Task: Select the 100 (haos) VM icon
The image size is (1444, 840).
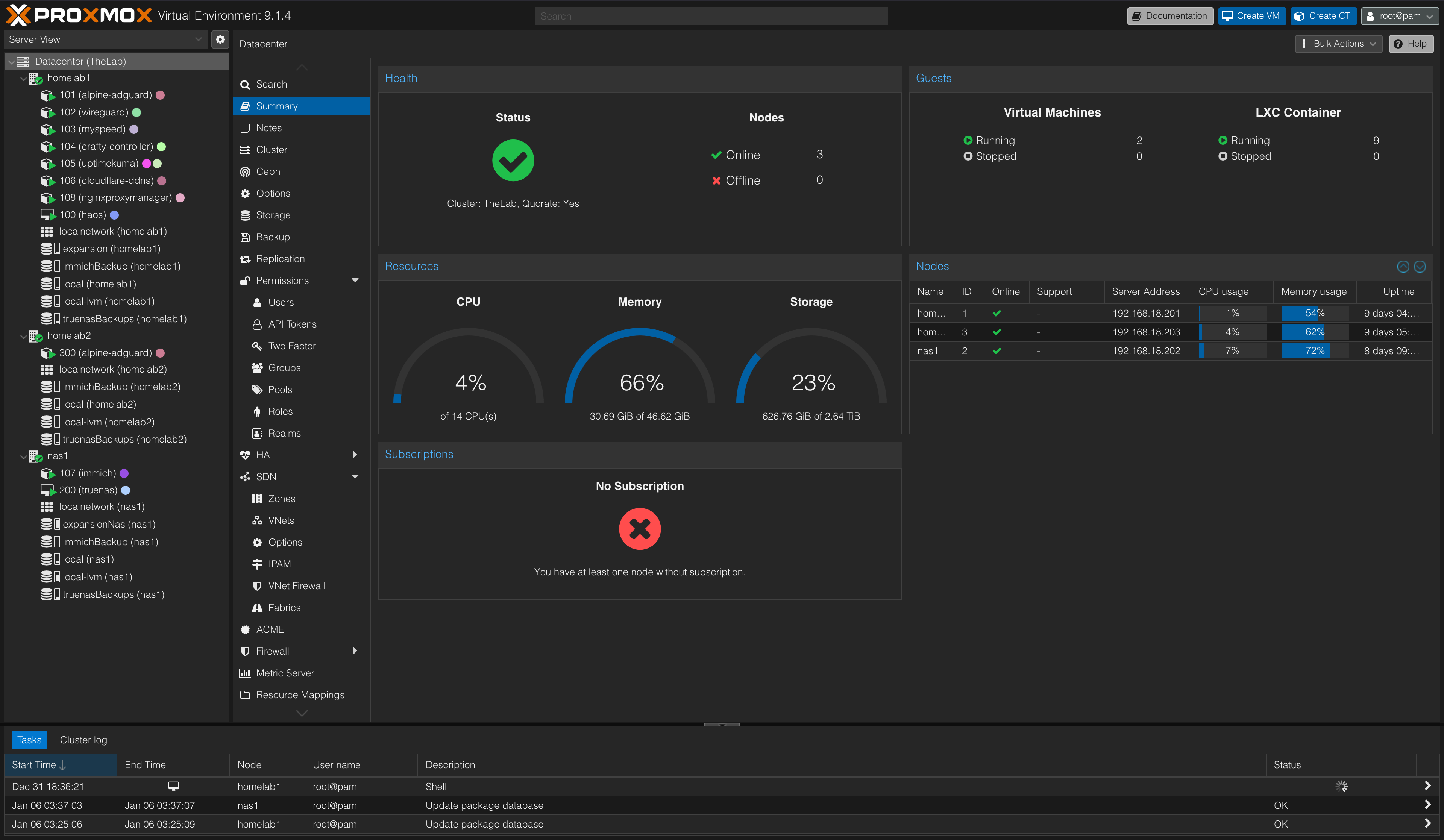Action: click(x=47, y=215)
